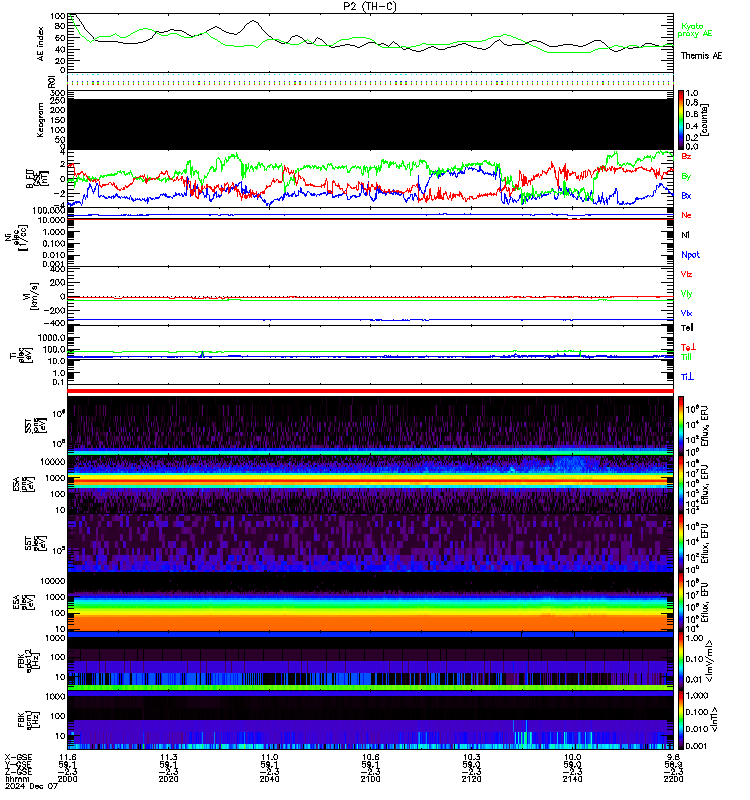
Task: Click the orange ESA electrons spectrogram band
Action: click(x=370, y=622)
